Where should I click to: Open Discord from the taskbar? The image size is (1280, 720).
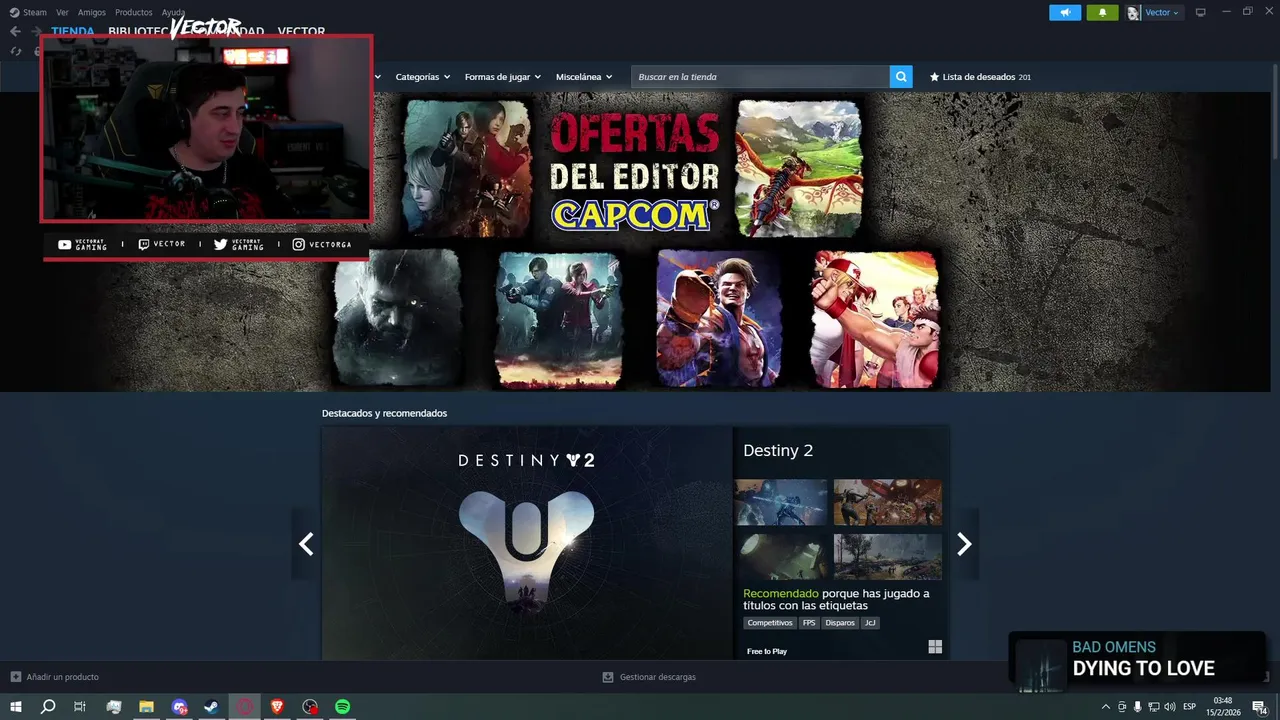[179, 706]
